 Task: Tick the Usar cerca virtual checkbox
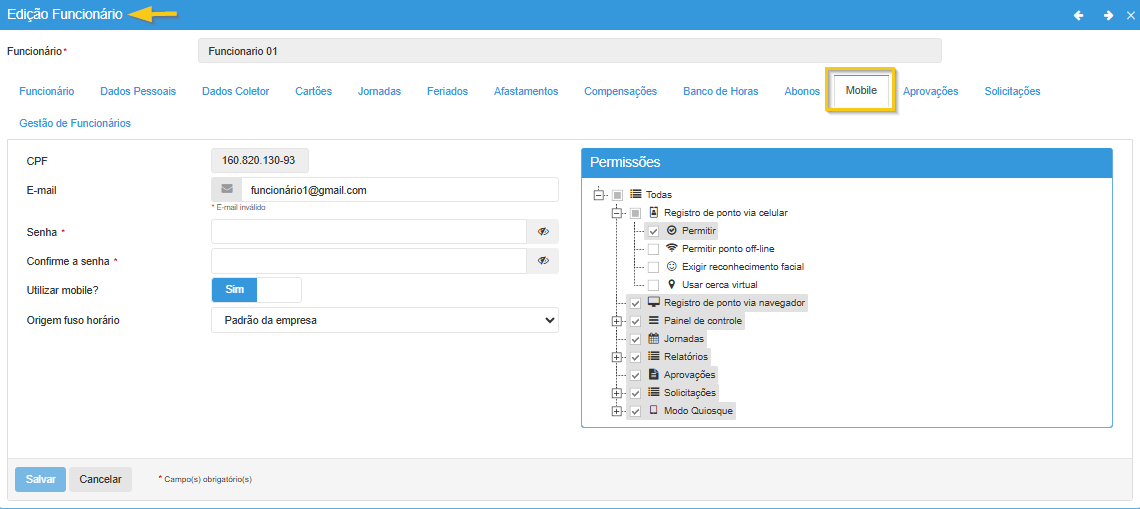pyautogui.click(x=653, y=285)
